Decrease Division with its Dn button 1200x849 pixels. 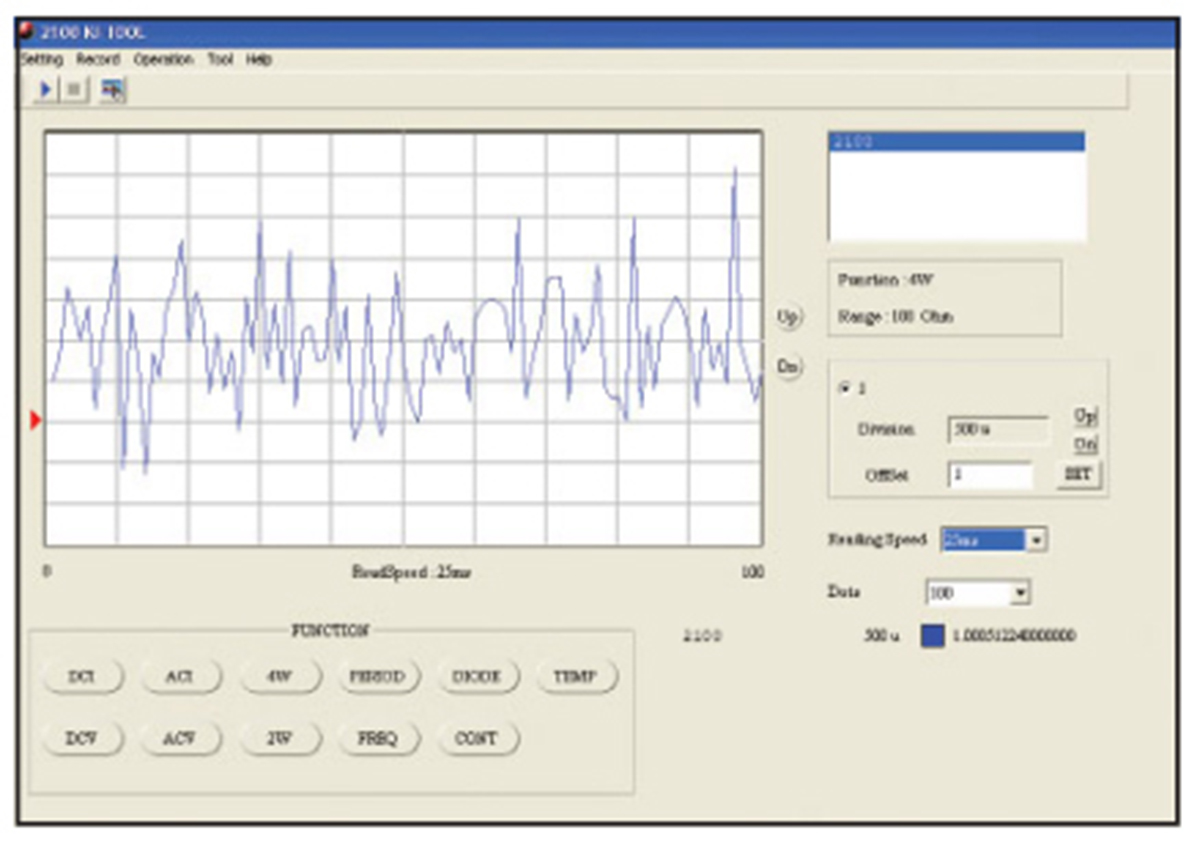(x=1085, y=444)
